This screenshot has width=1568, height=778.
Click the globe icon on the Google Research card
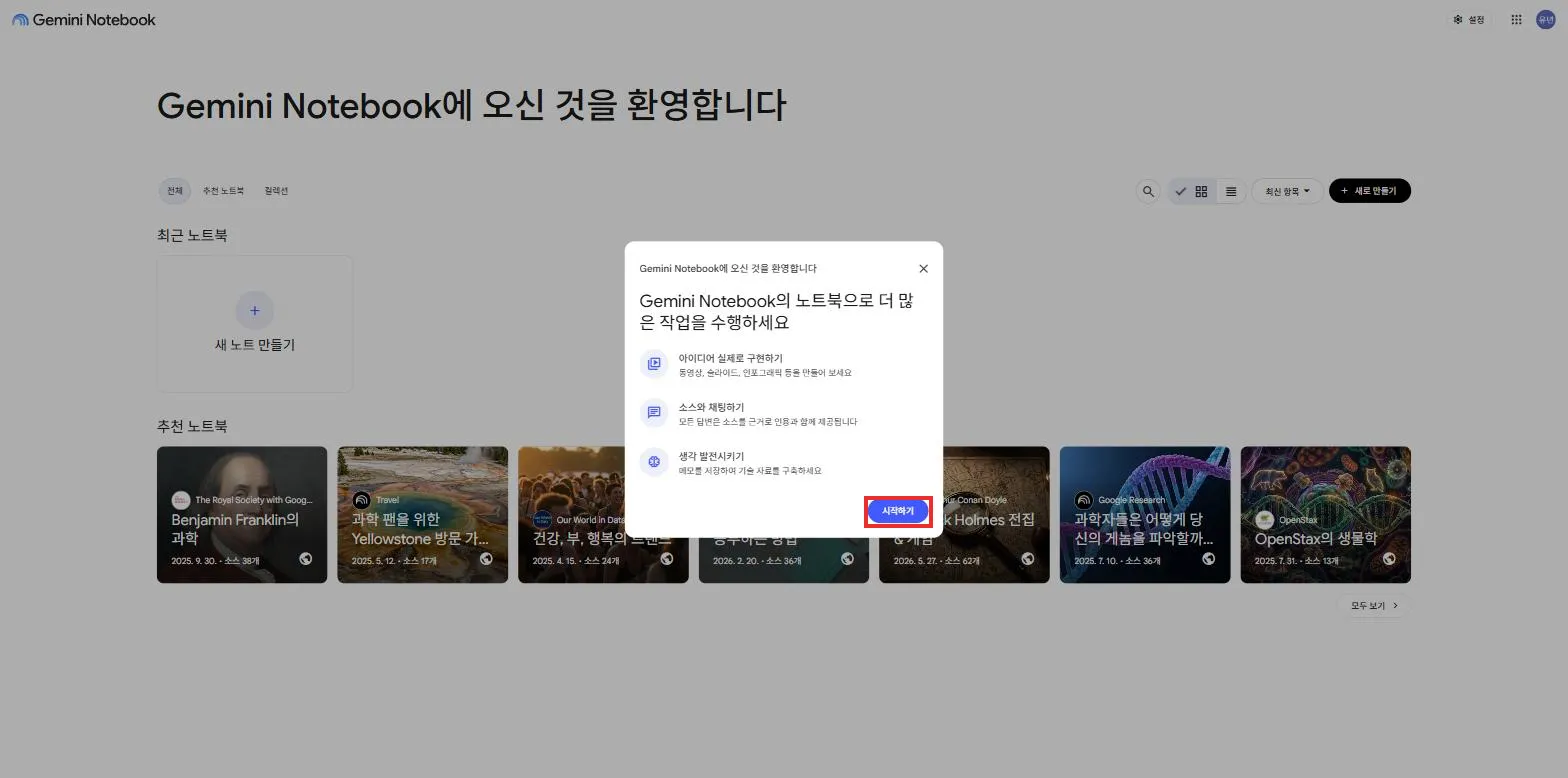pos(1209,559)
